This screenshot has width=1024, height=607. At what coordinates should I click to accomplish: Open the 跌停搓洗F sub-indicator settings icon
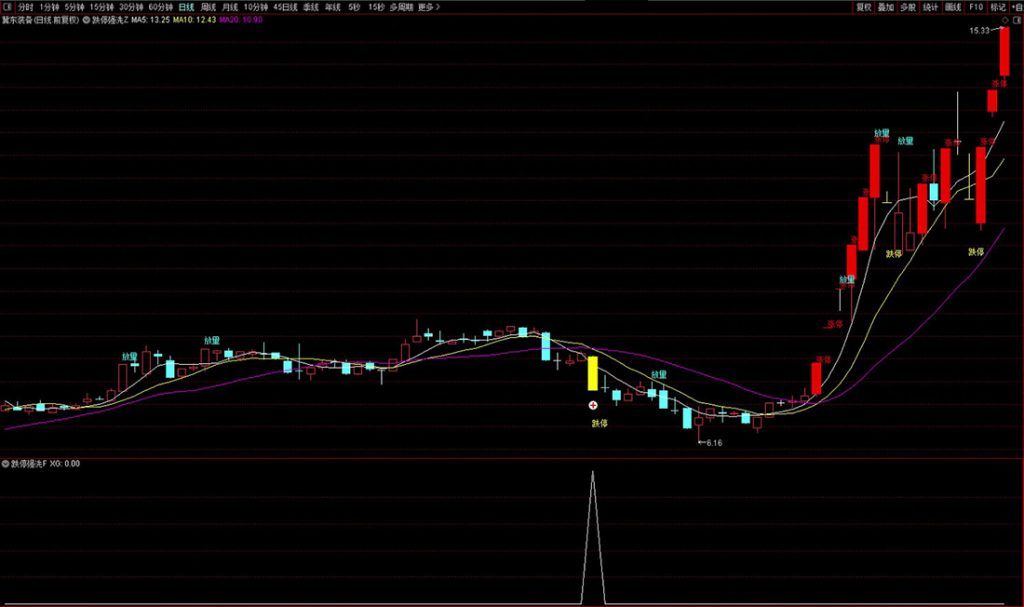click(x=5, y=464)
